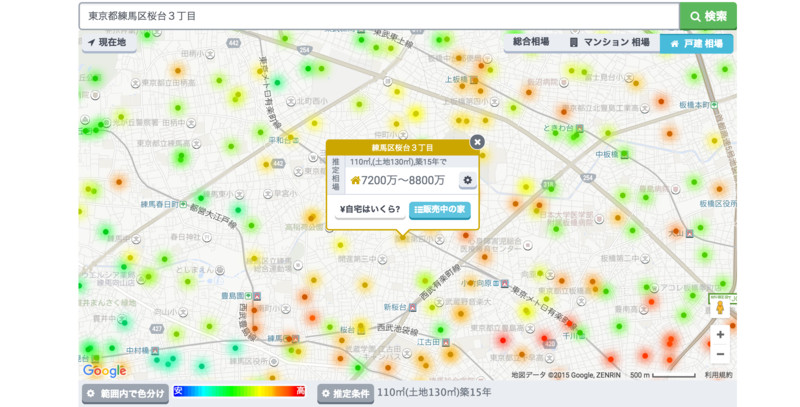Toggle 範囲内で色分け color coding
The width and height of the screenshot is (800, 407).
[125, 394]
